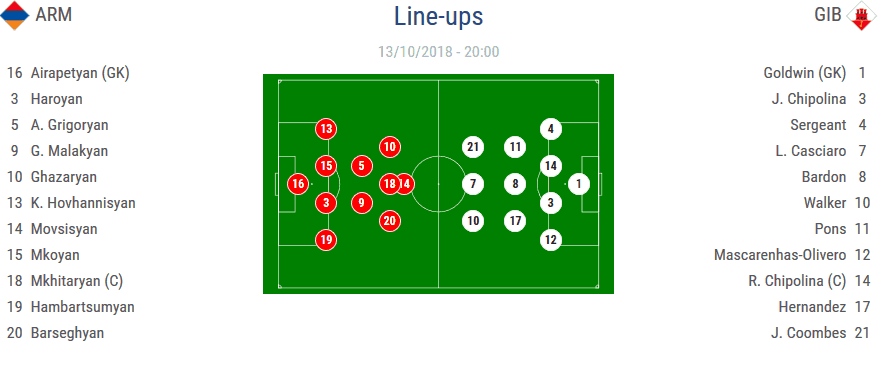Viewport: 888px width, 373px height.
Task: Select white player marker 12
Action: [550, 240]
